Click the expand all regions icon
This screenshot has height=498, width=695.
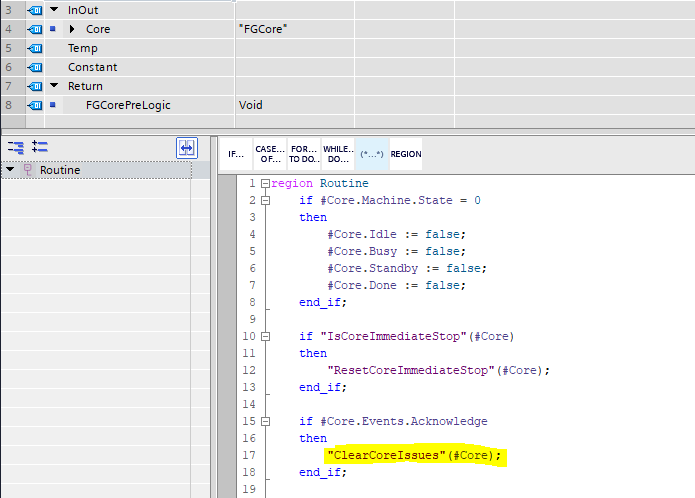[x=40, y=147]
